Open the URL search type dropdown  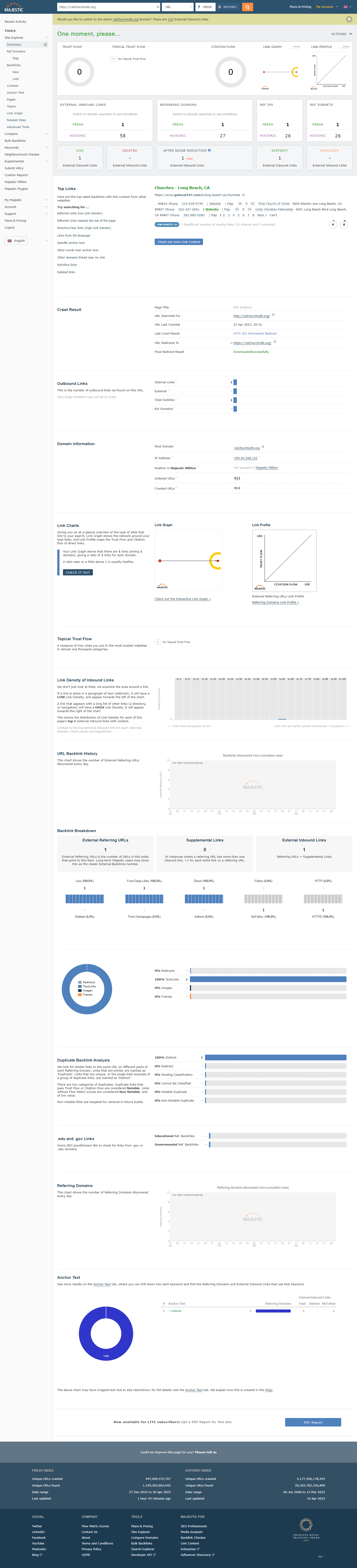click(x=178, y=7)
